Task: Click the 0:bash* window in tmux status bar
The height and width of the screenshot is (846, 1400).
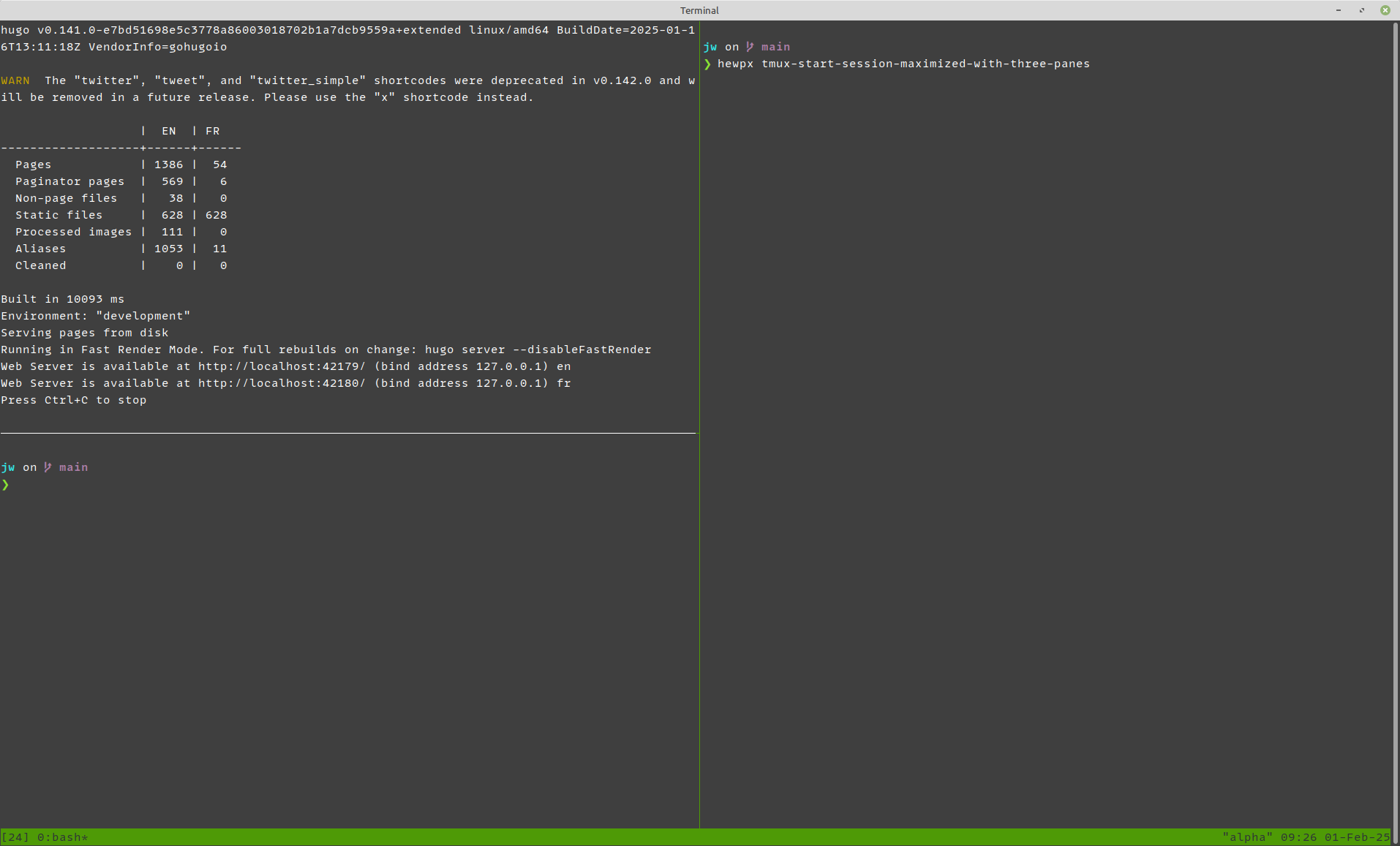Action: (62, 837)
